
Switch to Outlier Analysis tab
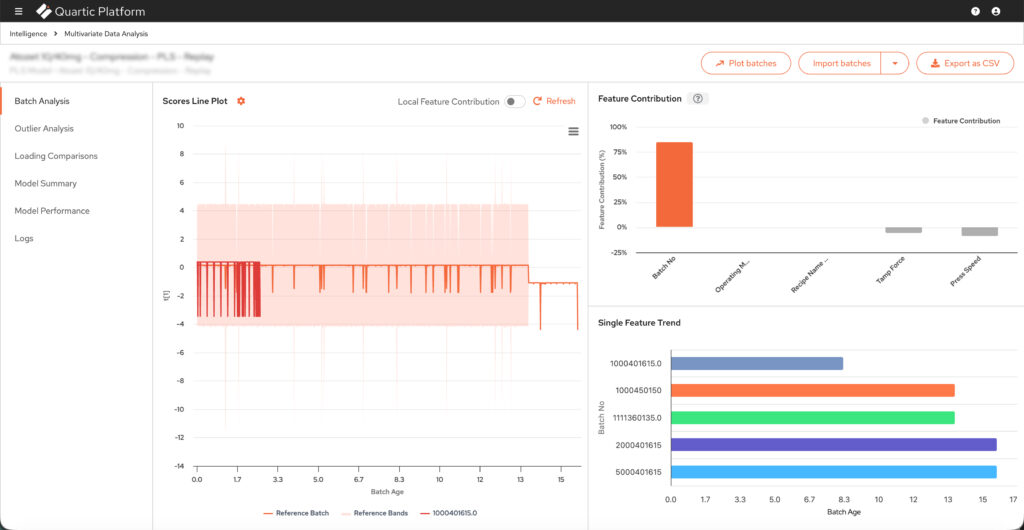pyautogui.click(x=44, y=129)
